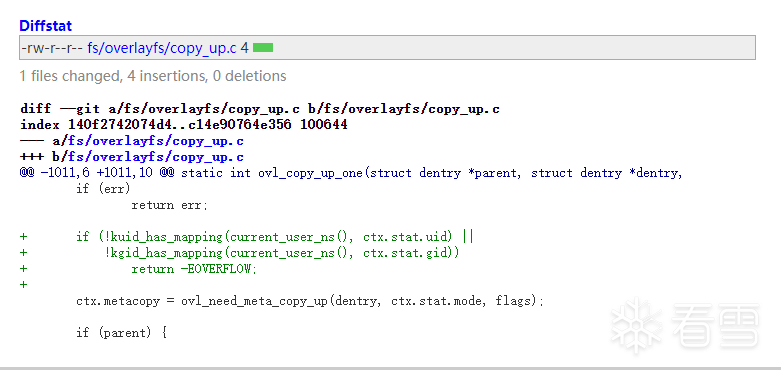The width and height of the screenshot is (781, 378).
Task: Click the green insertions bar in diffstat
Action: tap(263, 48)
